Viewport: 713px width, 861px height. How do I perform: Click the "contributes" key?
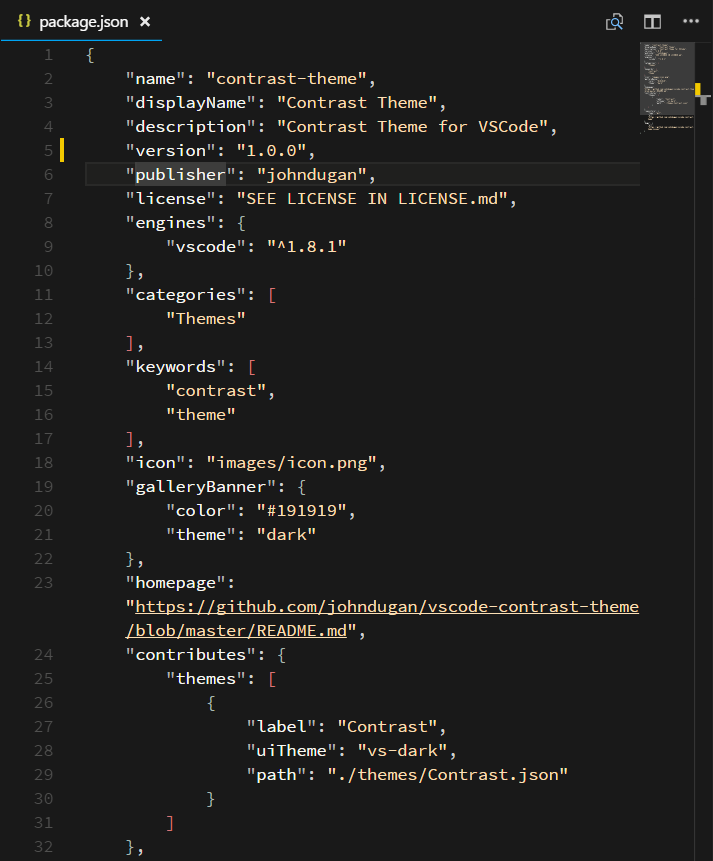pyautogui.click(x=191, y=655)
